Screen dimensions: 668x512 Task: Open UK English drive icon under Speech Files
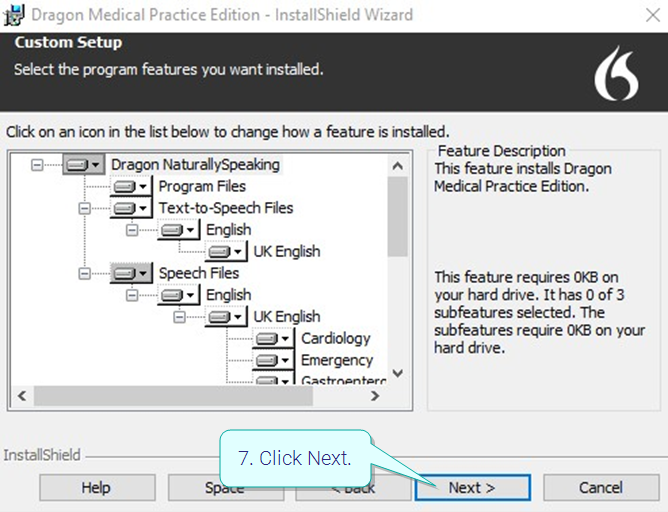[226, 316]
